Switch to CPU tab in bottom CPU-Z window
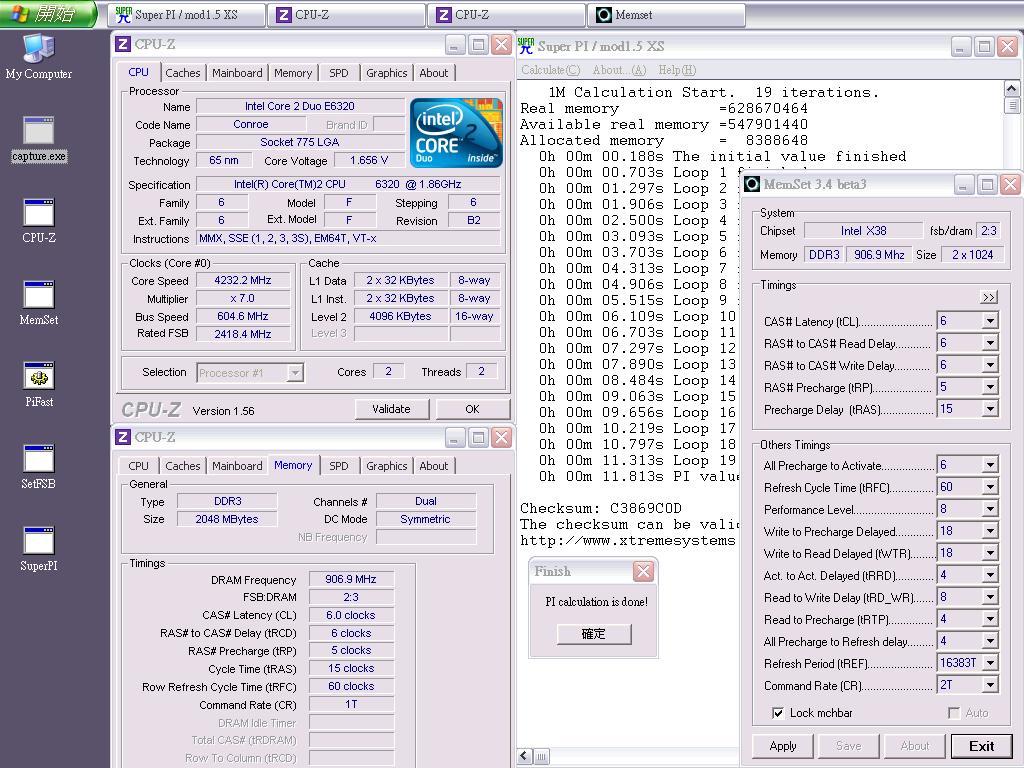The width and height of the screenshot is (1024, 768). click(x=138, y=466)
